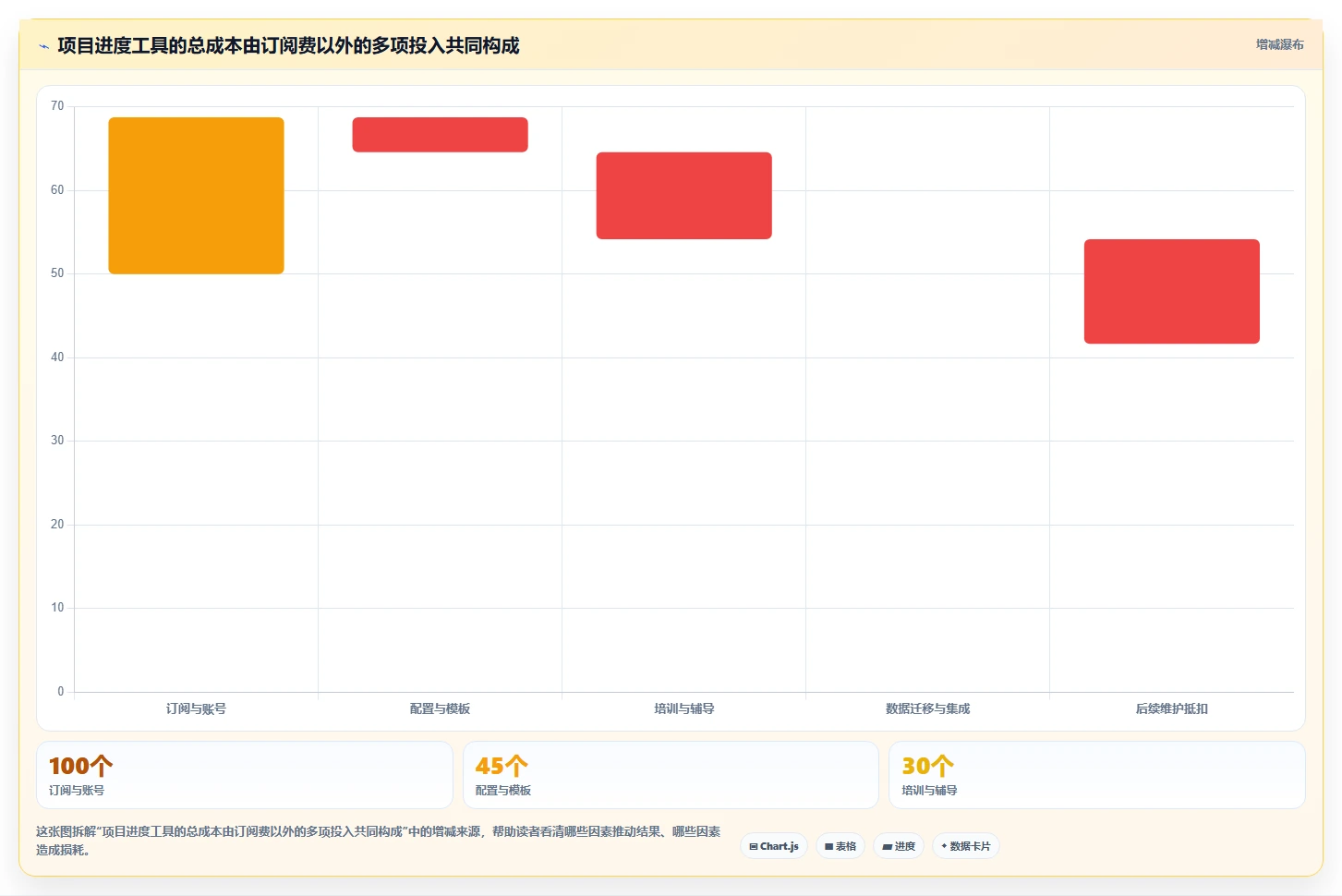Click the chart title 项目进度工具的总成本 heading
The height and width of the screenshot is (896, 1342).
288,45
